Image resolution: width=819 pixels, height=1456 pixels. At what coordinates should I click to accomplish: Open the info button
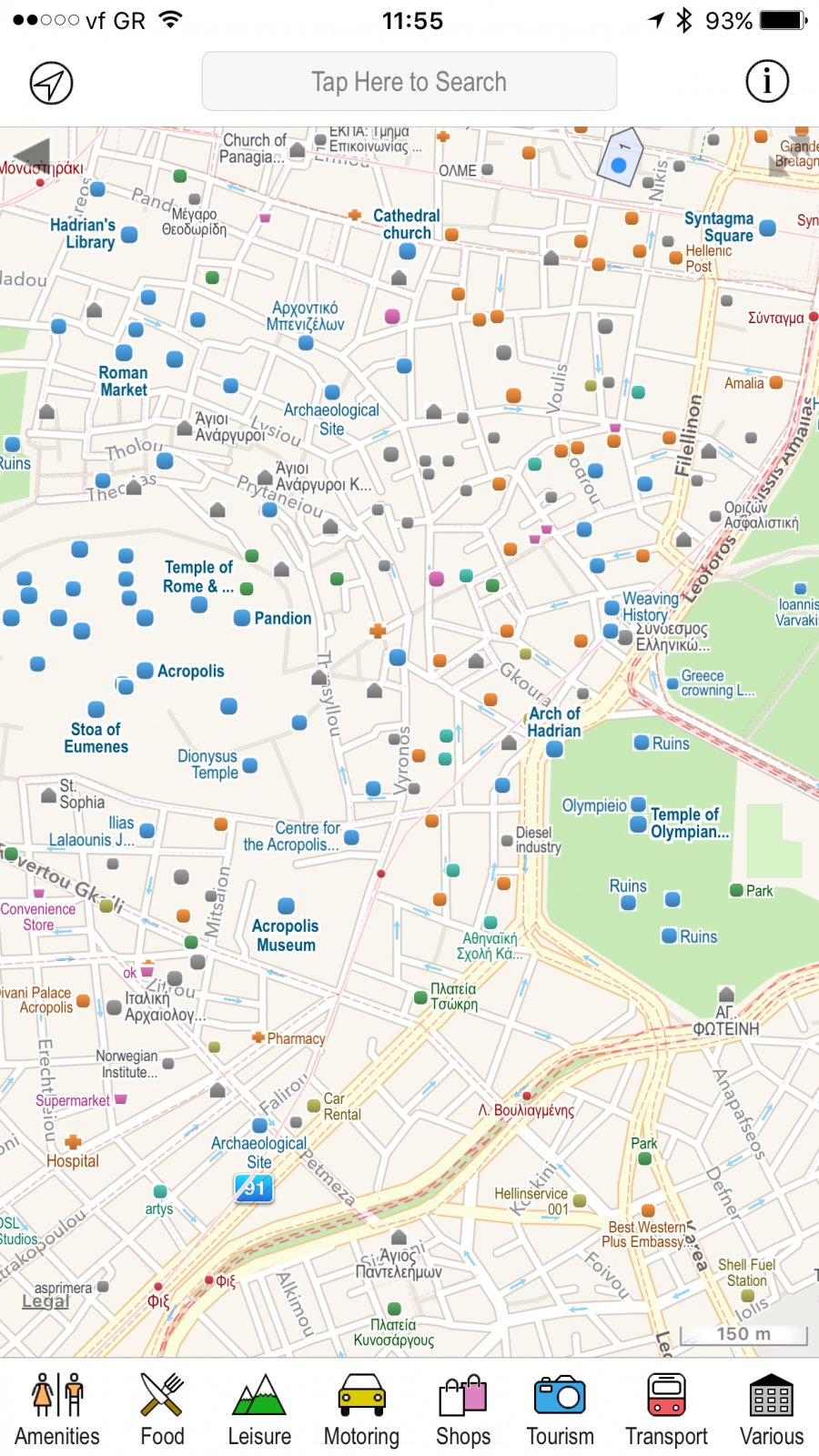point(767,81)
